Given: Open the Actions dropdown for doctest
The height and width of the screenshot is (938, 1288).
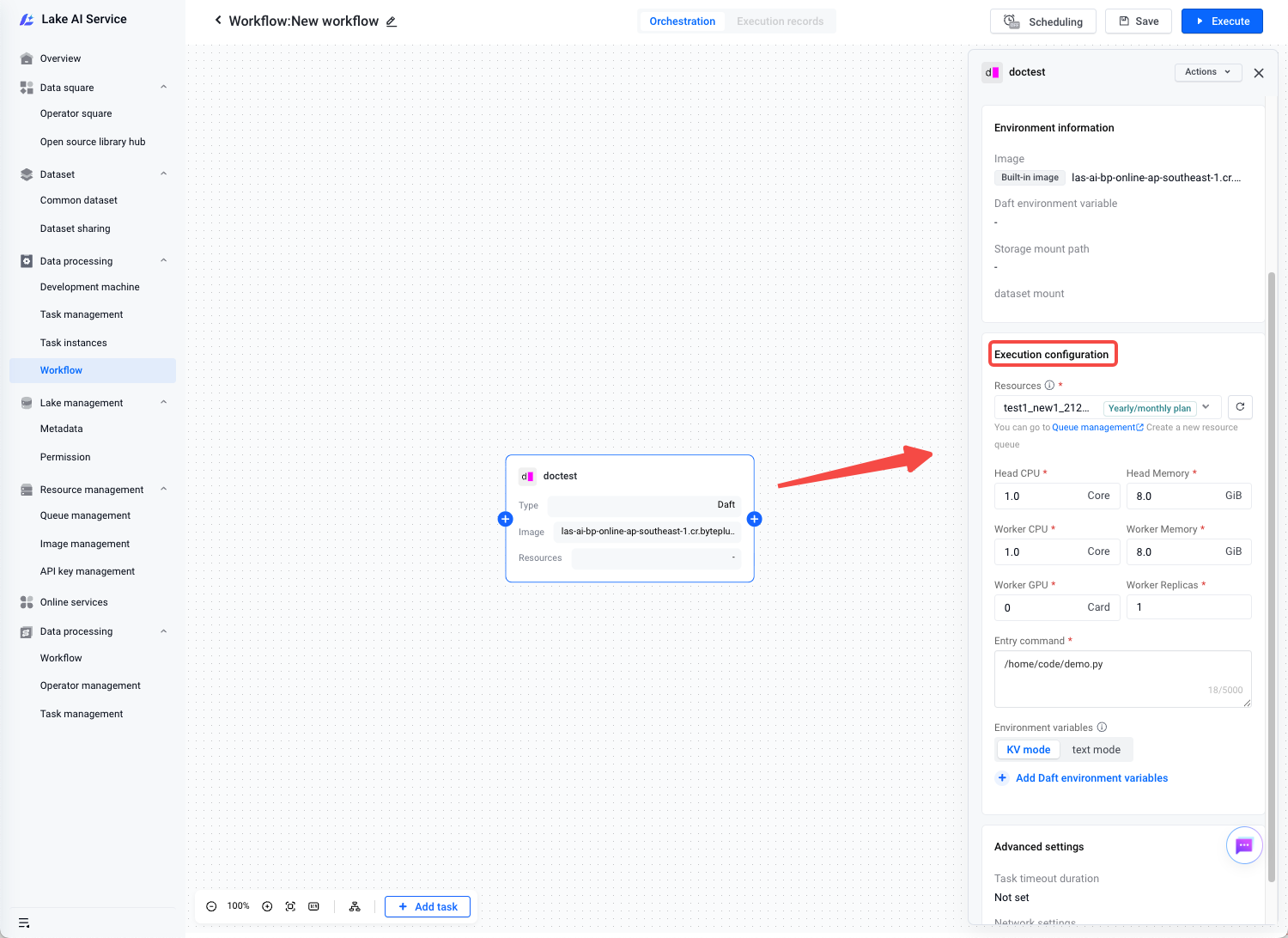Looking at the screenshot, I should click(x=1207, y=72).
